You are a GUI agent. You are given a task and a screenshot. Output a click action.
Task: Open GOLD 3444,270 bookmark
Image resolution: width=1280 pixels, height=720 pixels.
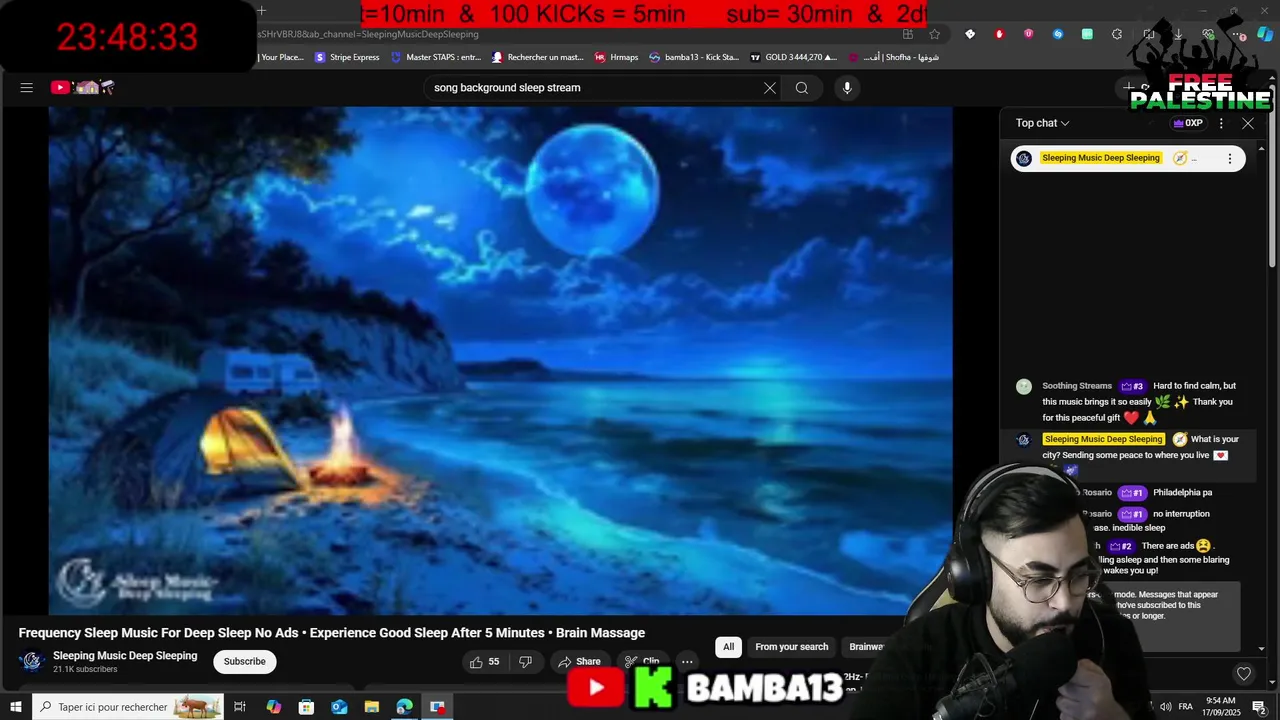pos(794,57)
